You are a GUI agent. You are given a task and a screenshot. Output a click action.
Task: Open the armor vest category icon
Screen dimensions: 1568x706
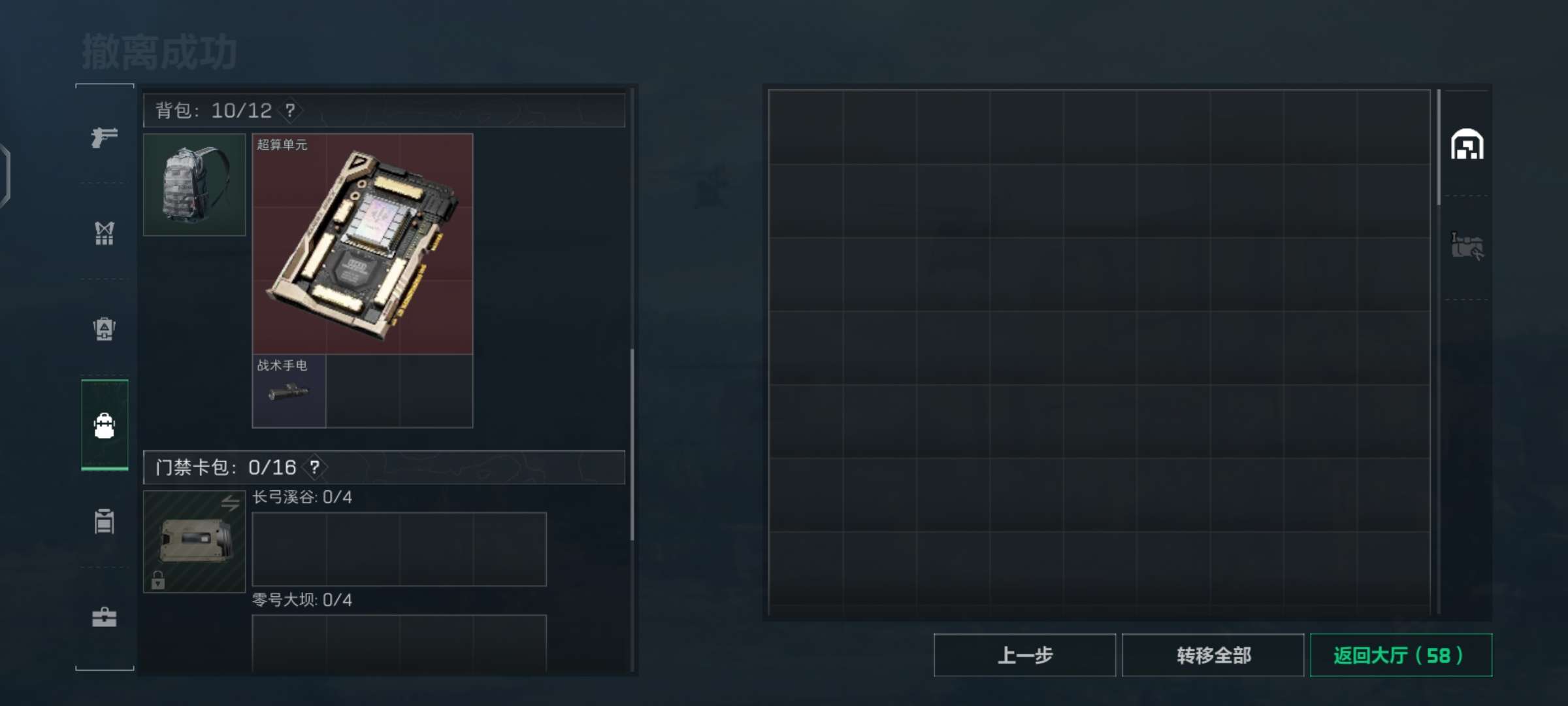(x=104, y=233)
